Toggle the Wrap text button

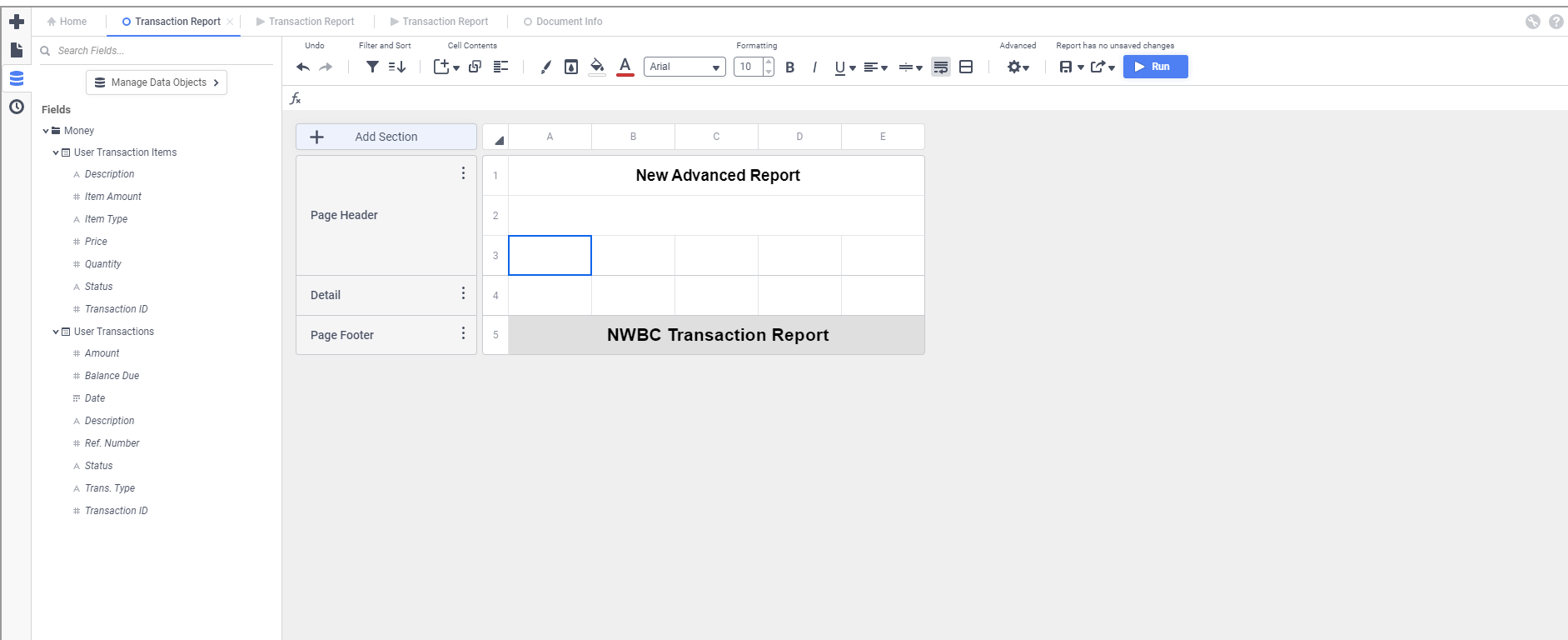coord(941,67)
